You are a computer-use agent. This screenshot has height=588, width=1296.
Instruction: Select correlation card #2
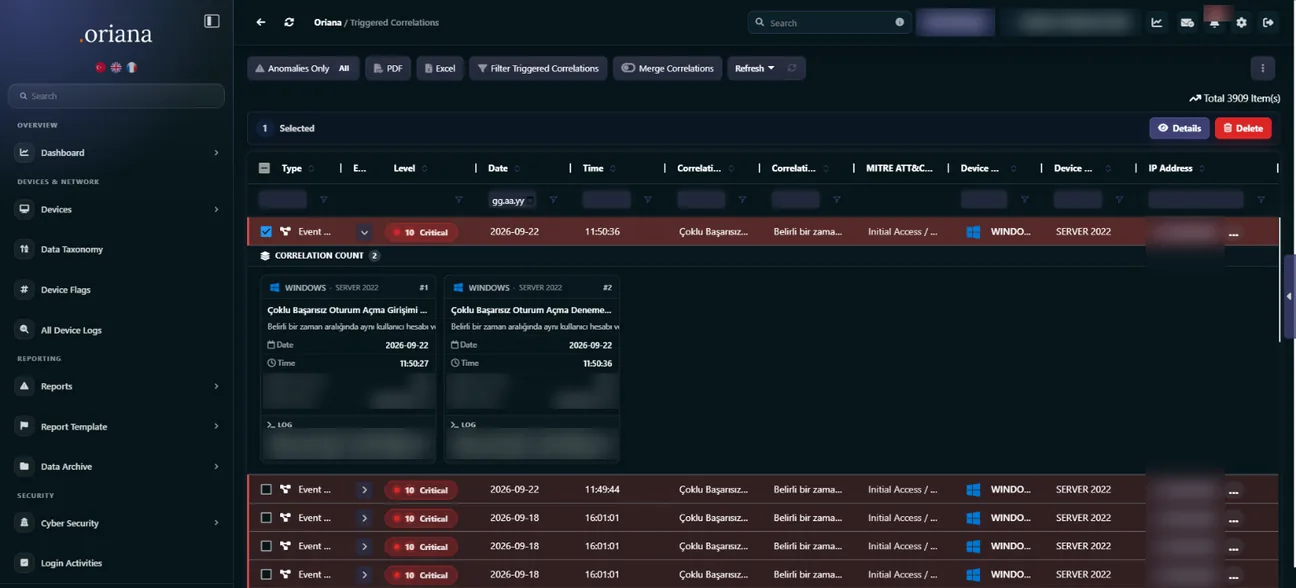pos(532,369)
